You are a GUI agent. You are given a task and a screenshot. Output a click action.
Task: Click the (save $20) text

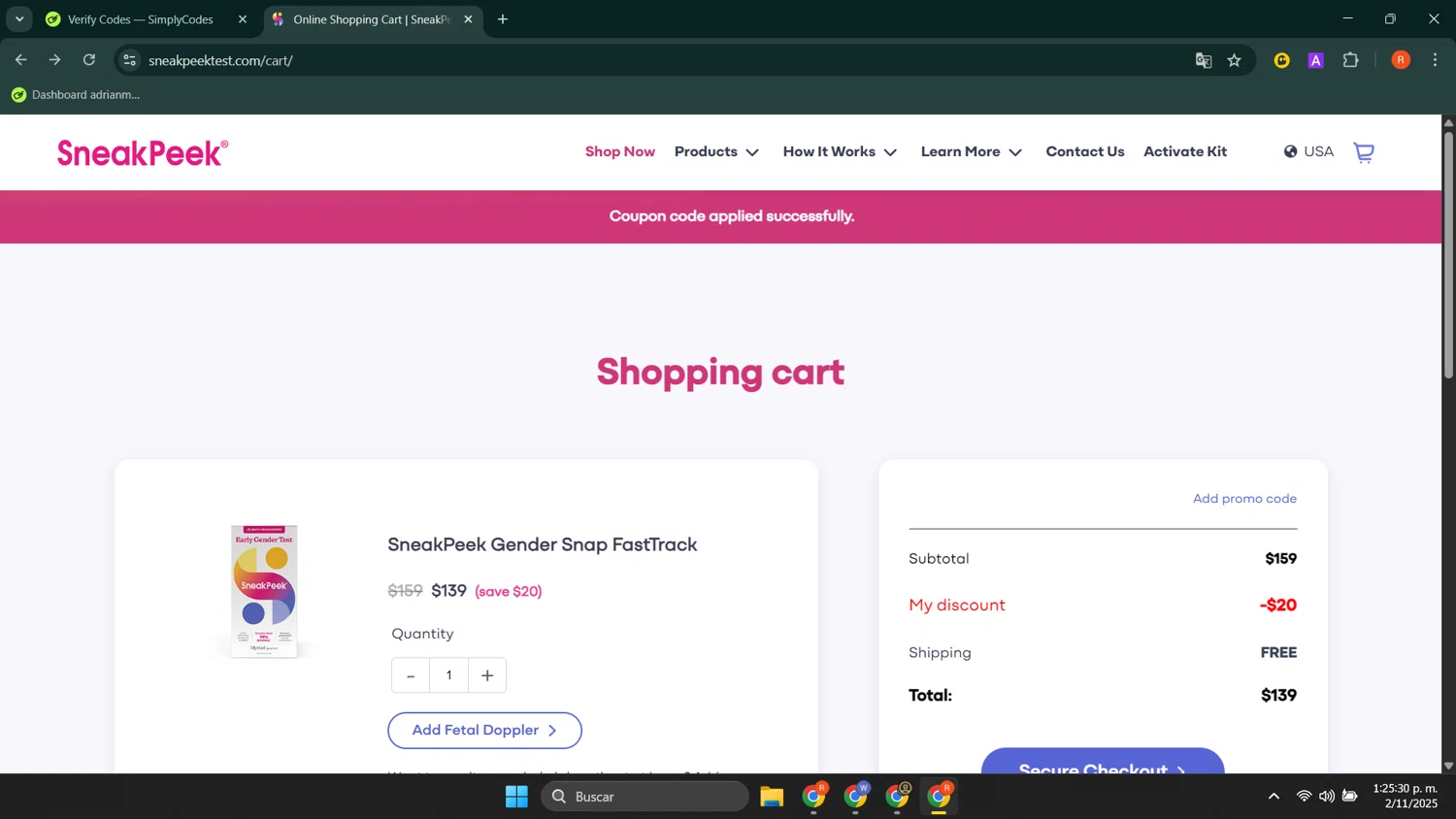(x=509, y=592)
